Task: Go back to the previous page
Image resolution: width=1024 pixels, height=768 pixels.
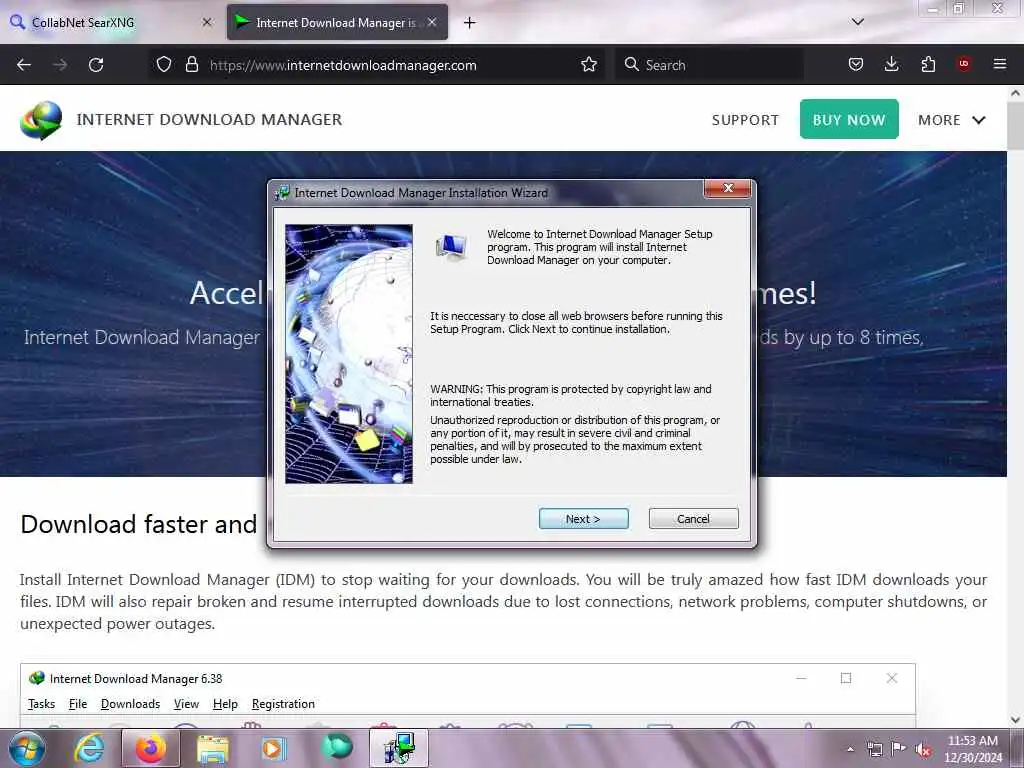Action: tap(24, 65)
